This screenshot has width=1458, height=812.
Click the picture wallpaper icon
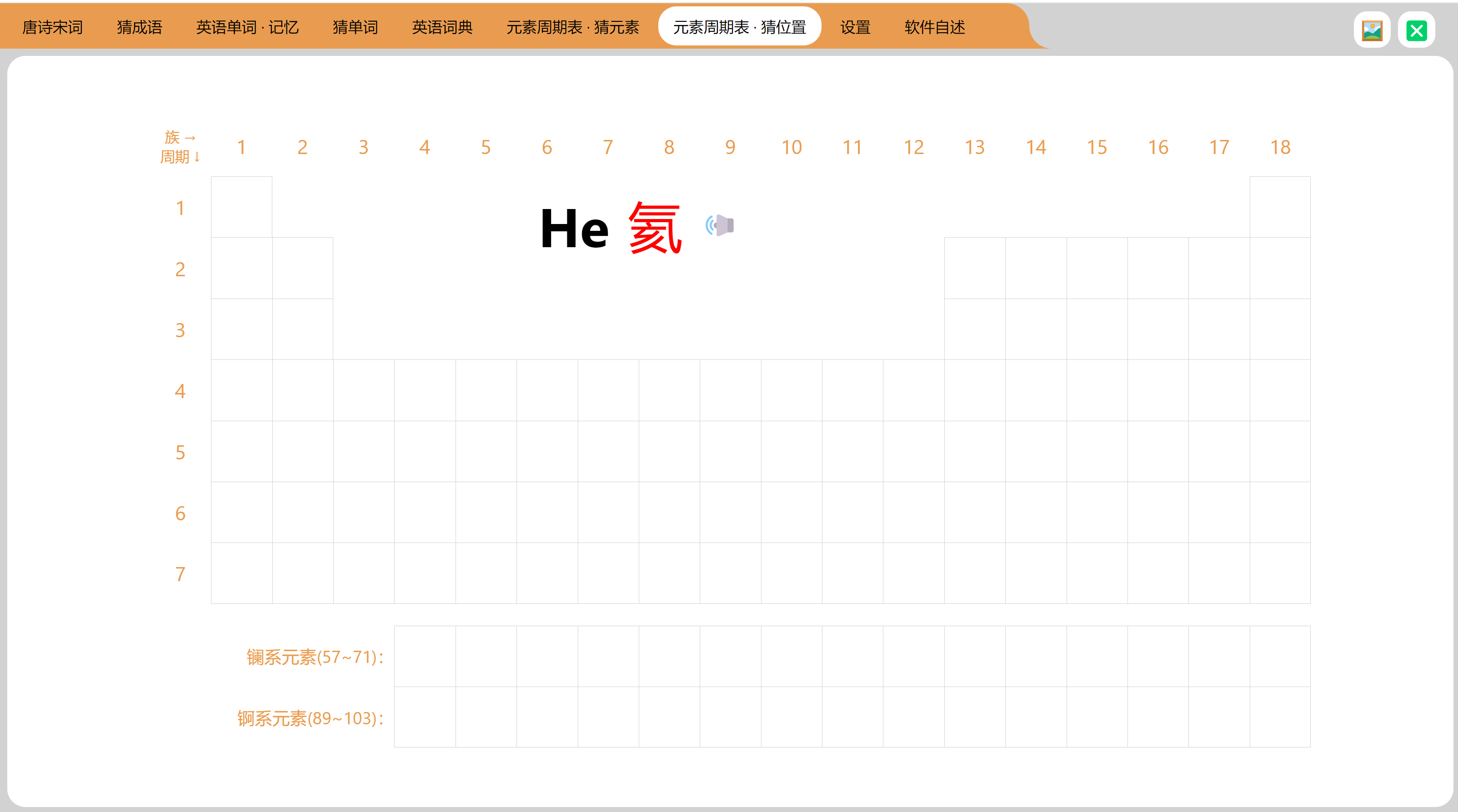coord(1372,30)
